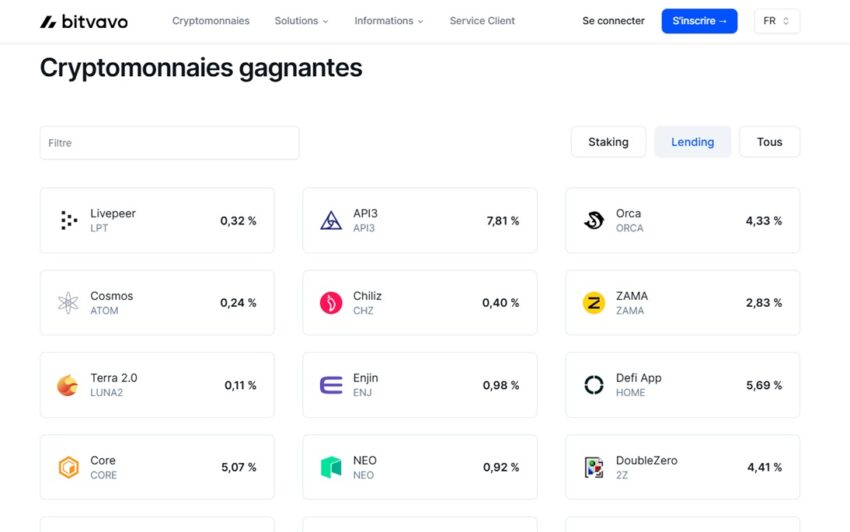The width and height of the screenshot is (850, 532).
Task: Click the DoubleZero coin icon
Action: [x=594, y=467]
